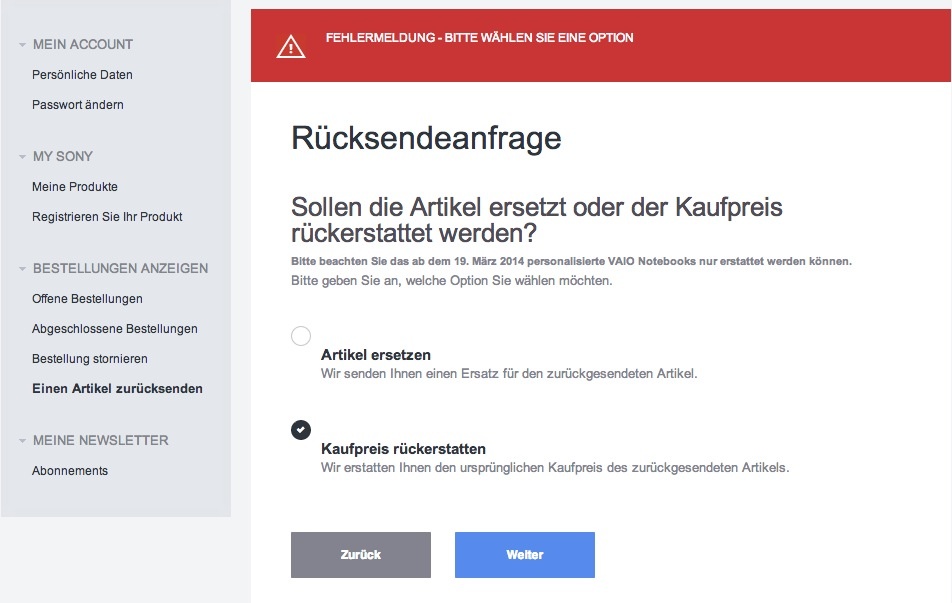The width and height of the screenshot is (952, 603).
Task: View Offene Bestellungen
Action: click(87, 299)
